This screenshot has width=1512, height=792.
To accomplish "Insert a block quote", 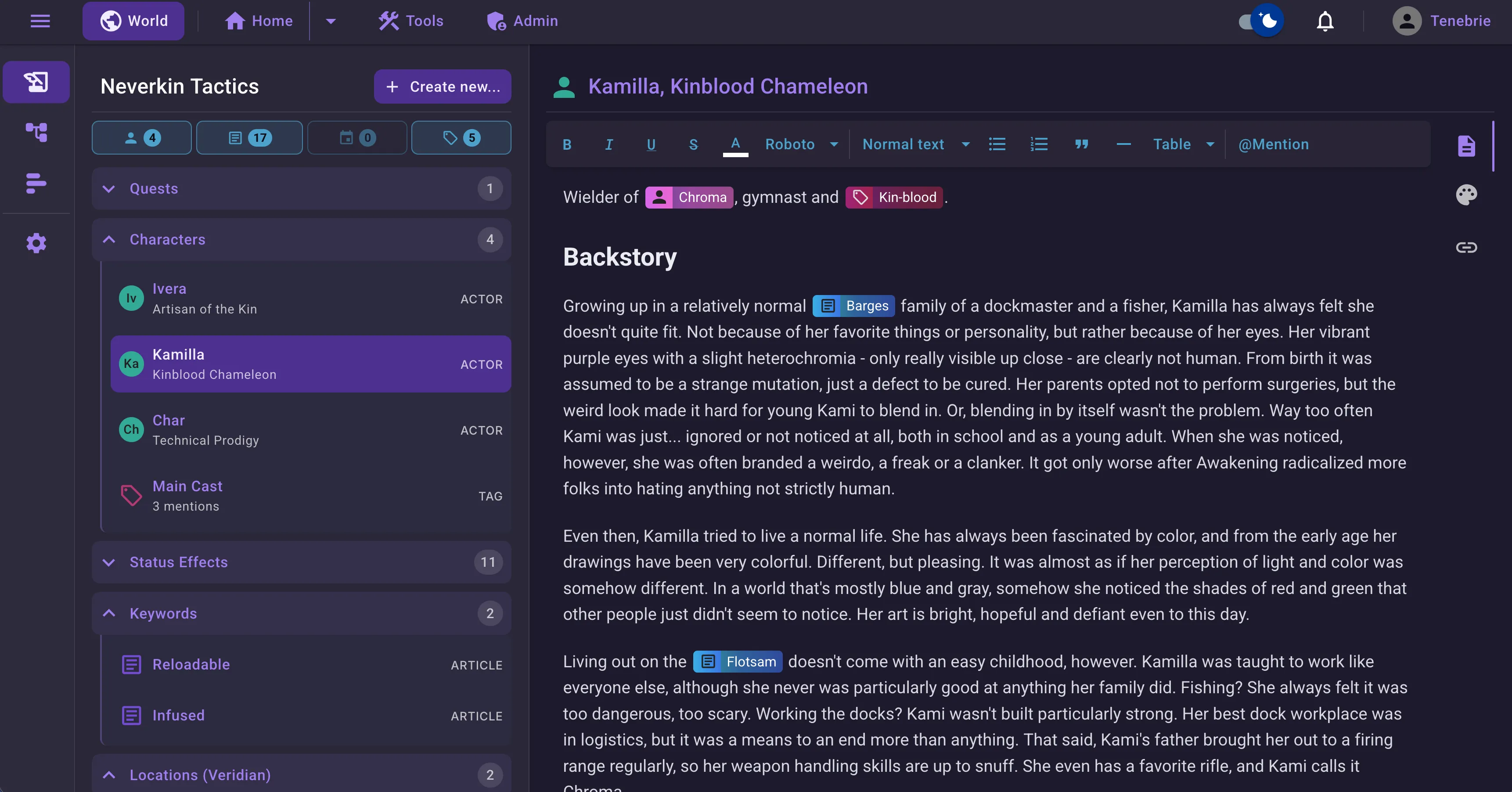I will click(1081, 144).
